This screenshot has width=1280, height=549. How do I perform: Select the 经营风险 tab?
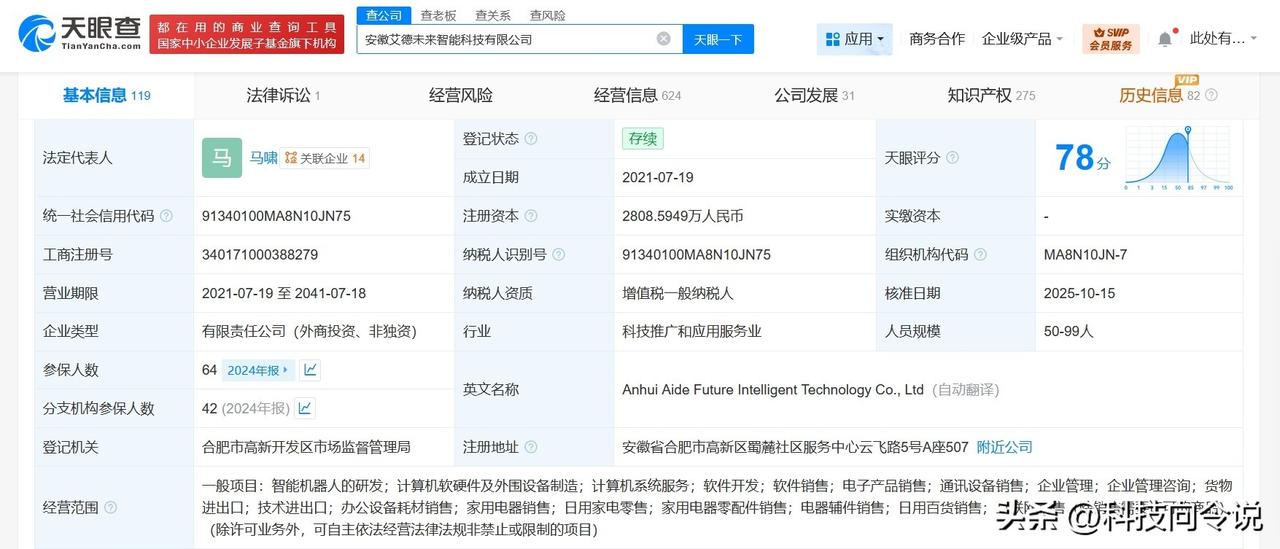[x=461, y=95]
